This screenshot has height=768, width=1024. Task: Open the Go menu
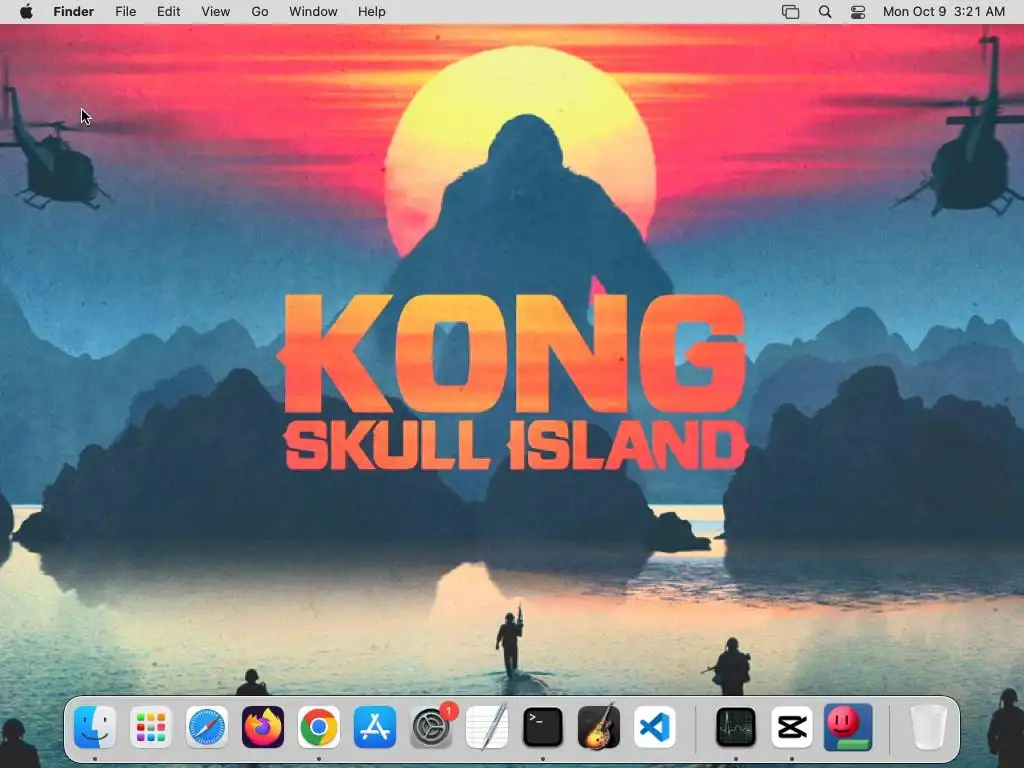(x=260, y=12)
